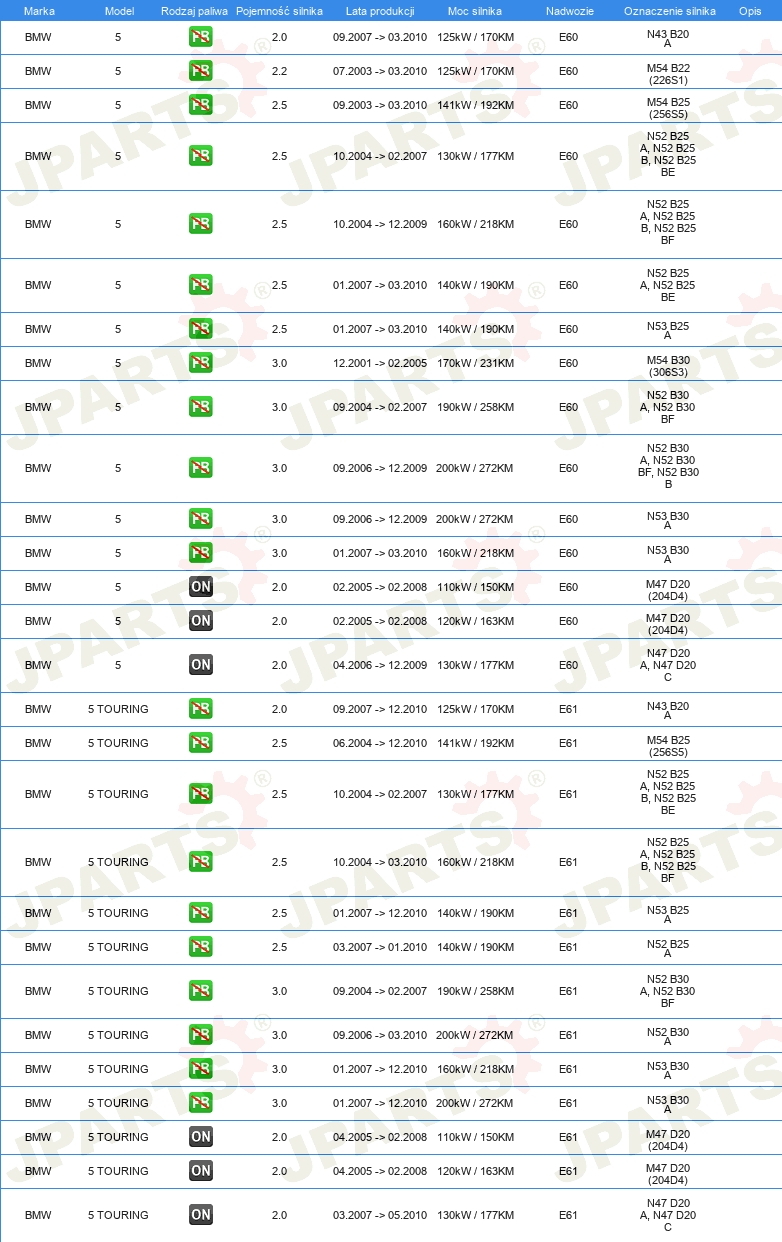Click the Opis column header

click(x=749, y=11)
